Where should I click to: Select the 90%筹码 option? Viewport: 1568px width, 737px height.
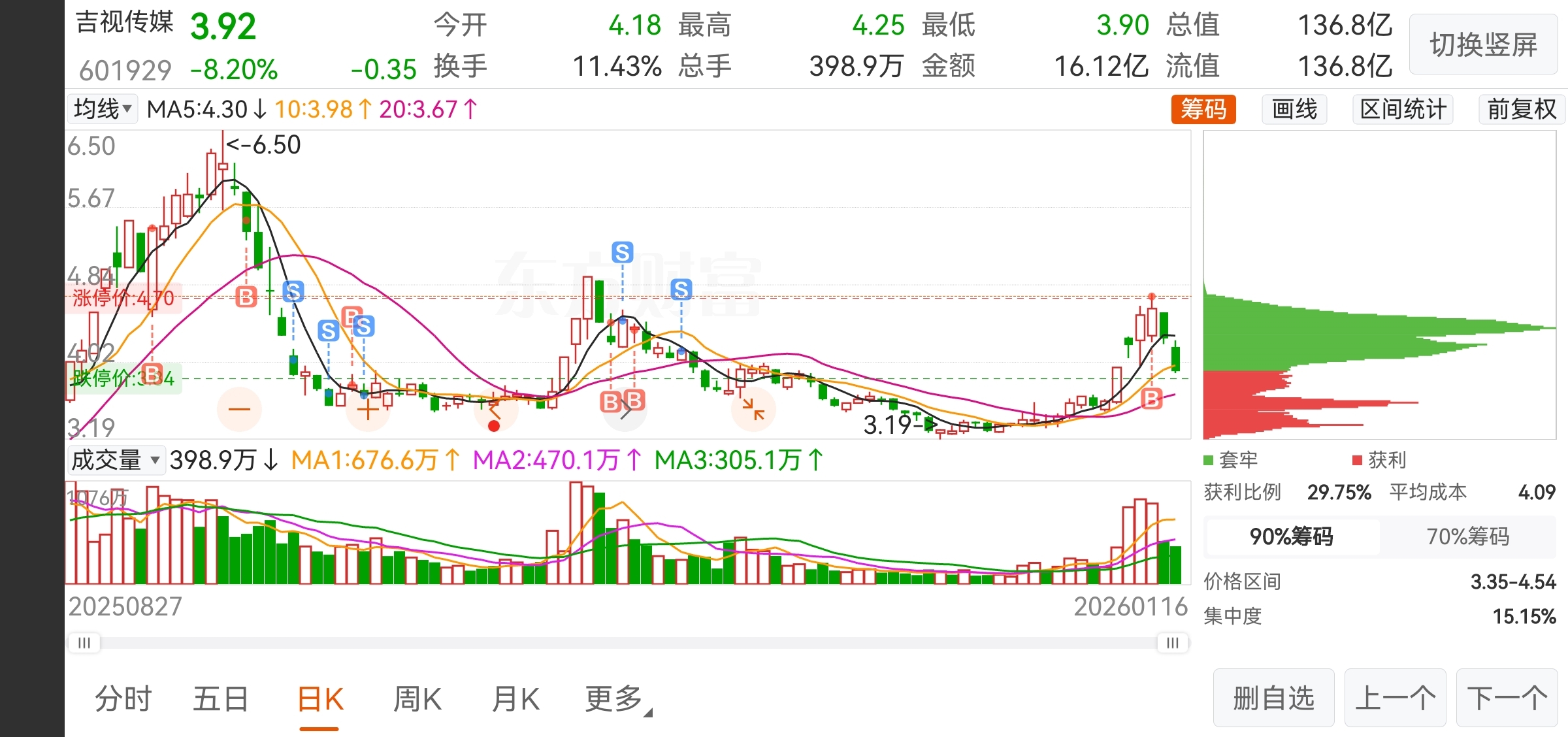pyautogui.click(x=1291, y=536)
